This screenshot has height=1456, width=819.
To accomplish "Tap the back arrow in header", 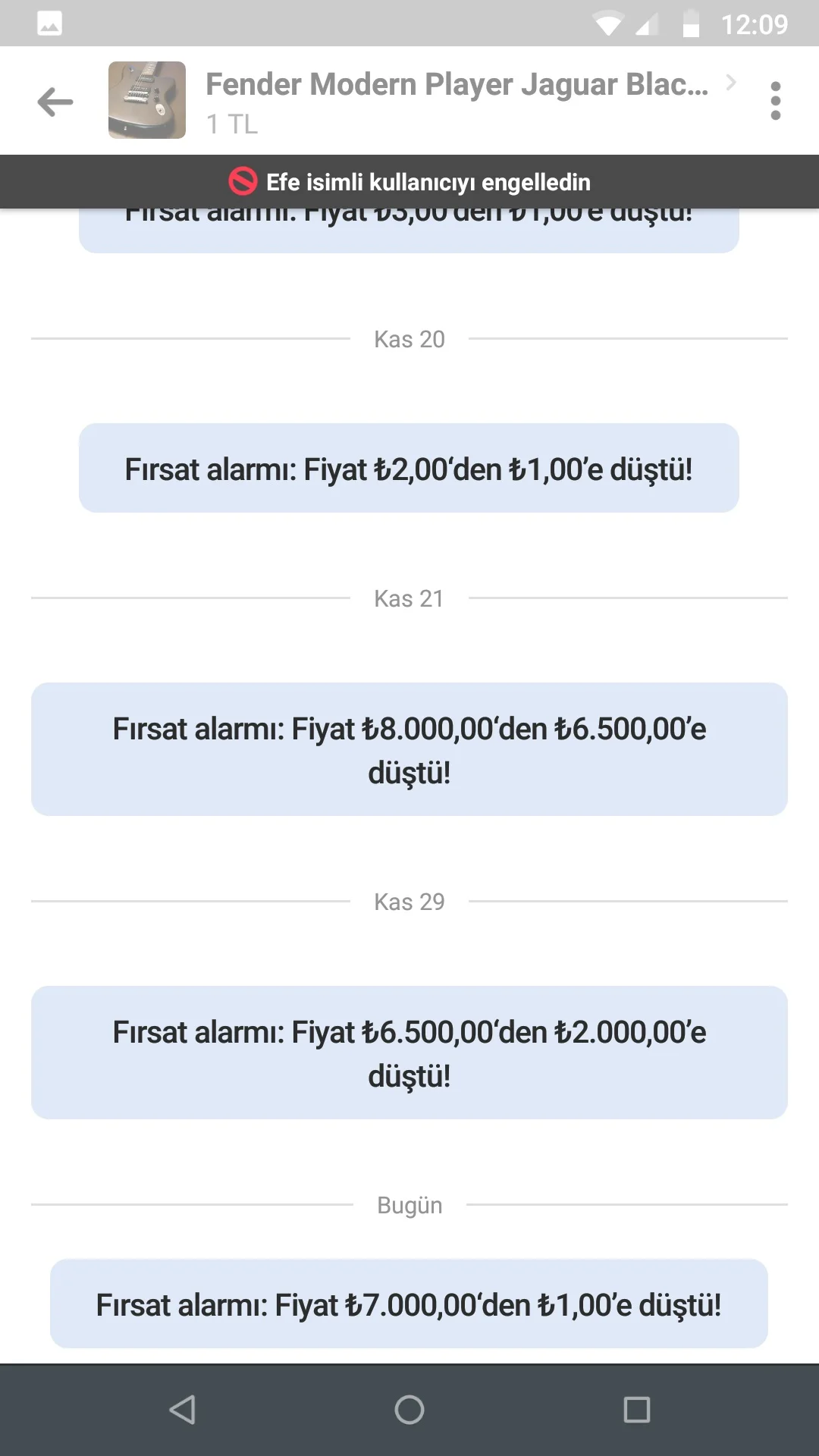I will (x=55, y=102).
